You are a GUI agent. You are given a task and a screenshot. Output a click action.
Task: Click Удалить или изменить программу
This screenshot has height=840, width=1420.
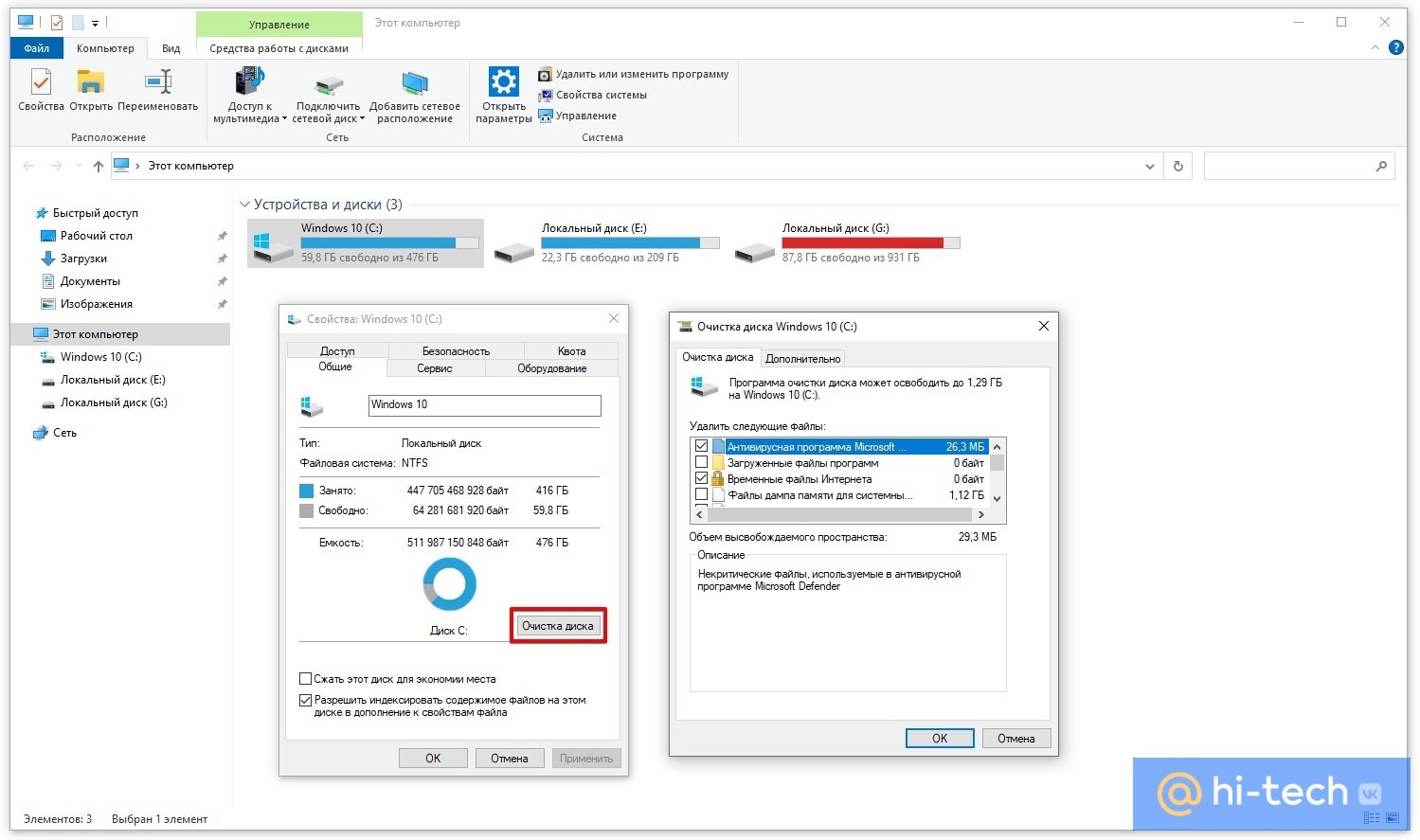(634, 74)
